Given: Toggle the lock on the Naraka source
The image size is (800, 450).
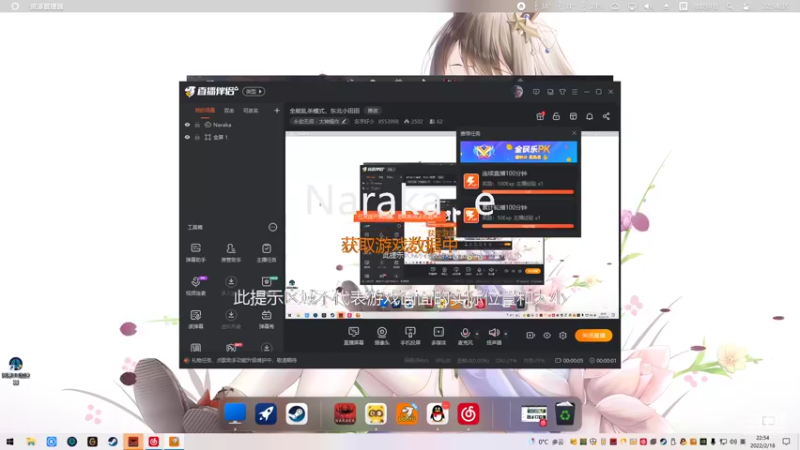Looking at the screenshot, I should (x=197, y=125).
